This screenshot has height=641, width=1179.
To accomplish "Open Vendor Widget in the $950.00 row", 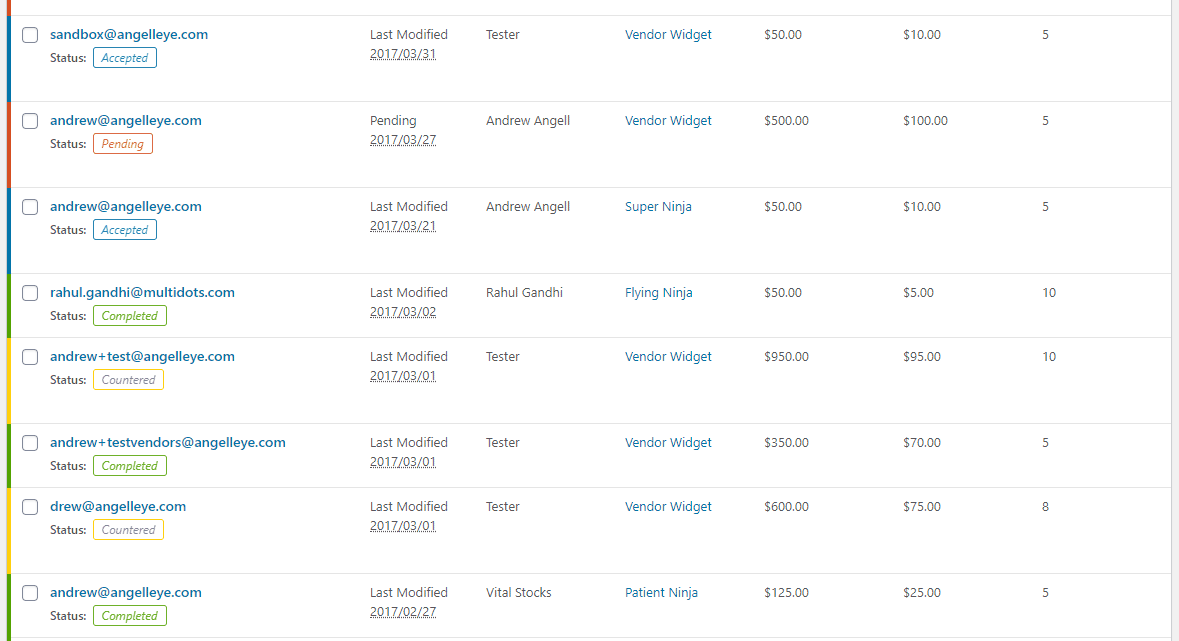I will (668, 357).
